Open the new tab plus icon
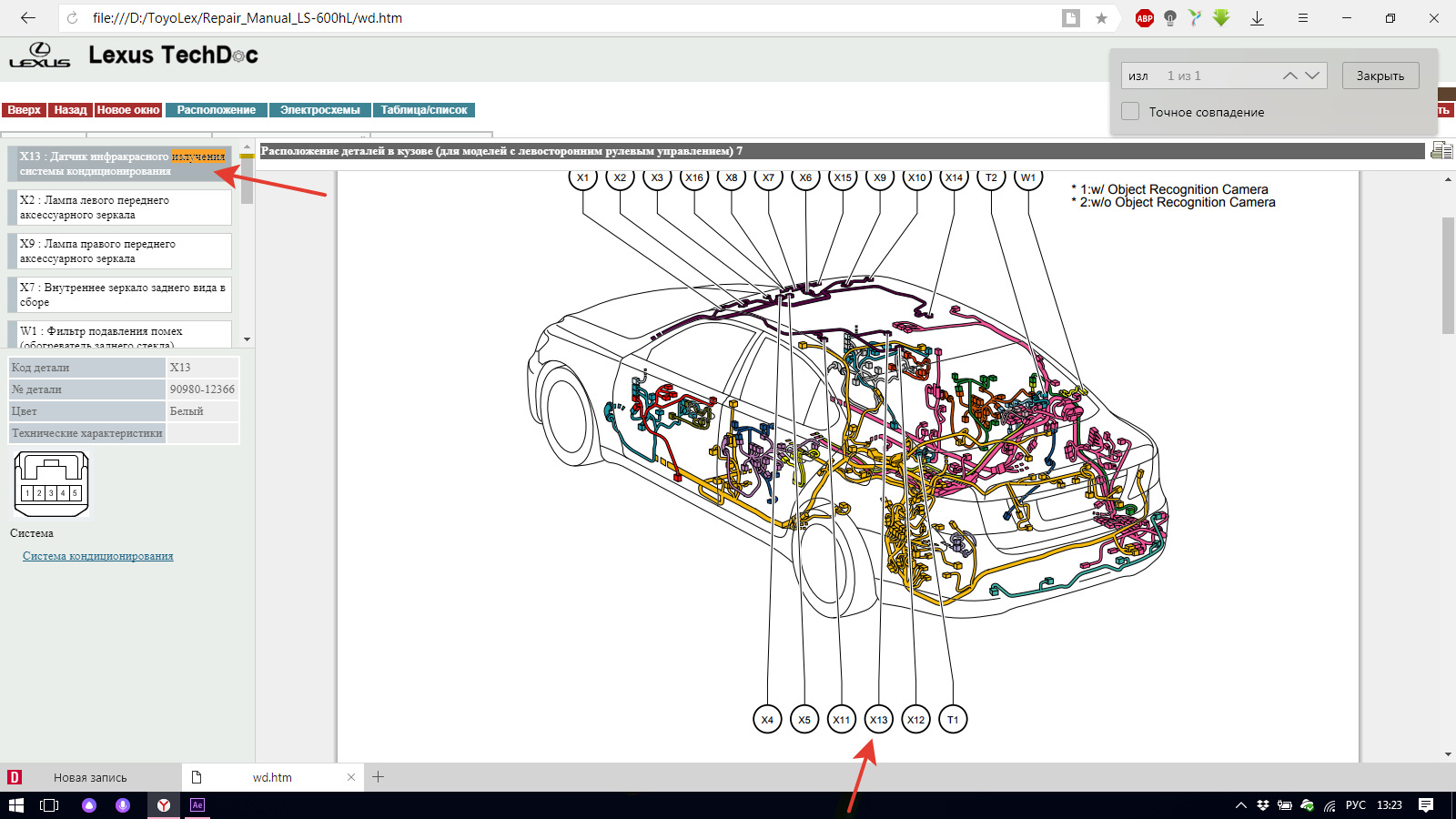 [x=379, y=777]
